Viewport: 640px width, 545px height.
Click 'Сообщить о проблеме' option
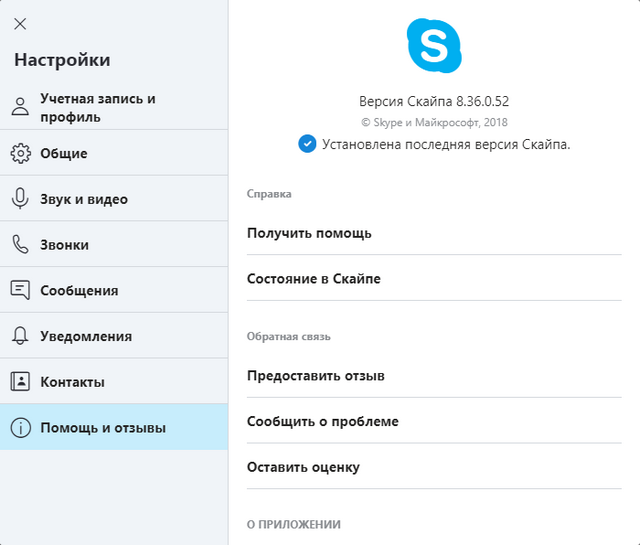pos(323,421)
